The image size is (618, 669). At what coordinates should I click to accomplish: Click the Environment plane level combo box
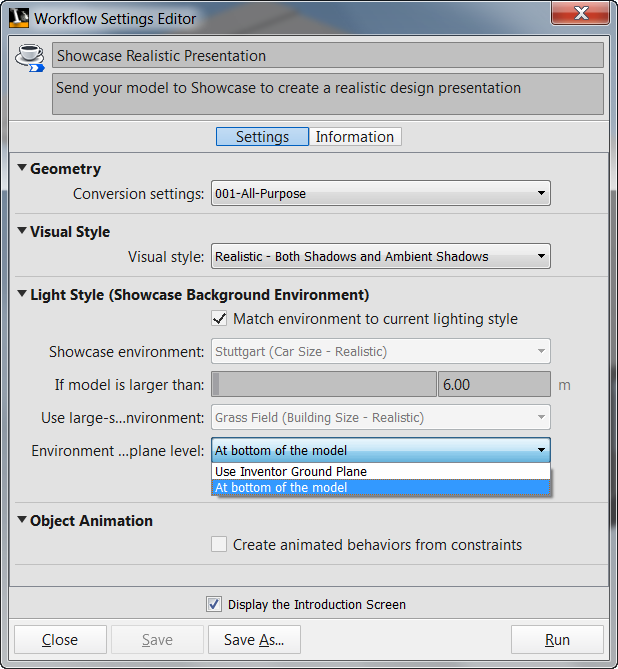click(x=381, y=450)
